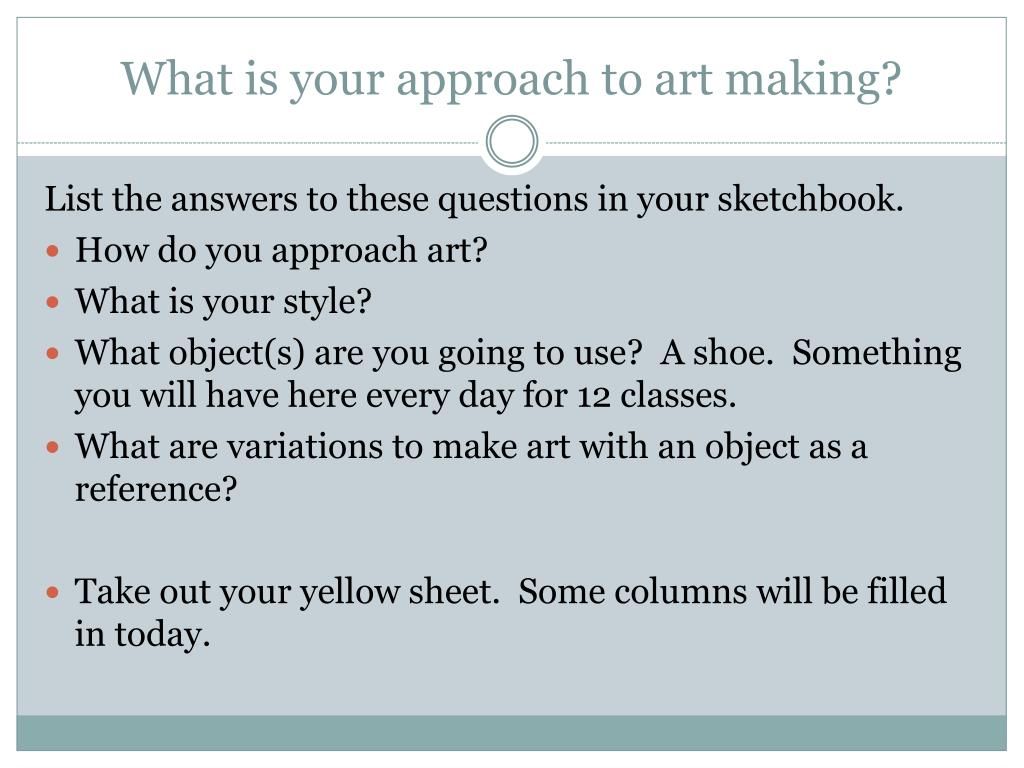Screen dimensions: 1024x768
Task: Click the bullet next to 'What object(s) are you going to use?'
Action: click(53, 354)
